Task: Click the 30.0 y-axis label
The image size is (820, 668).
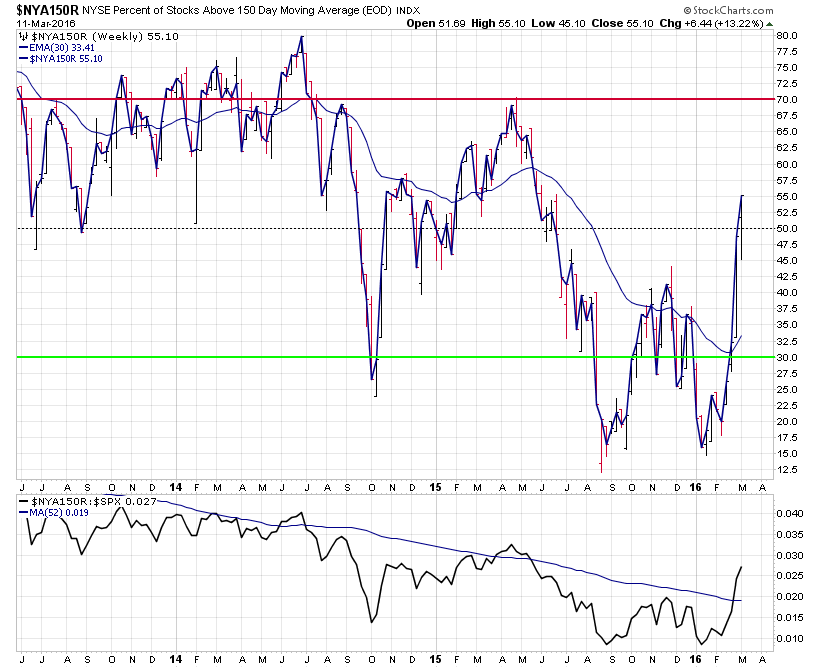Action: click(x=787, y=358)
